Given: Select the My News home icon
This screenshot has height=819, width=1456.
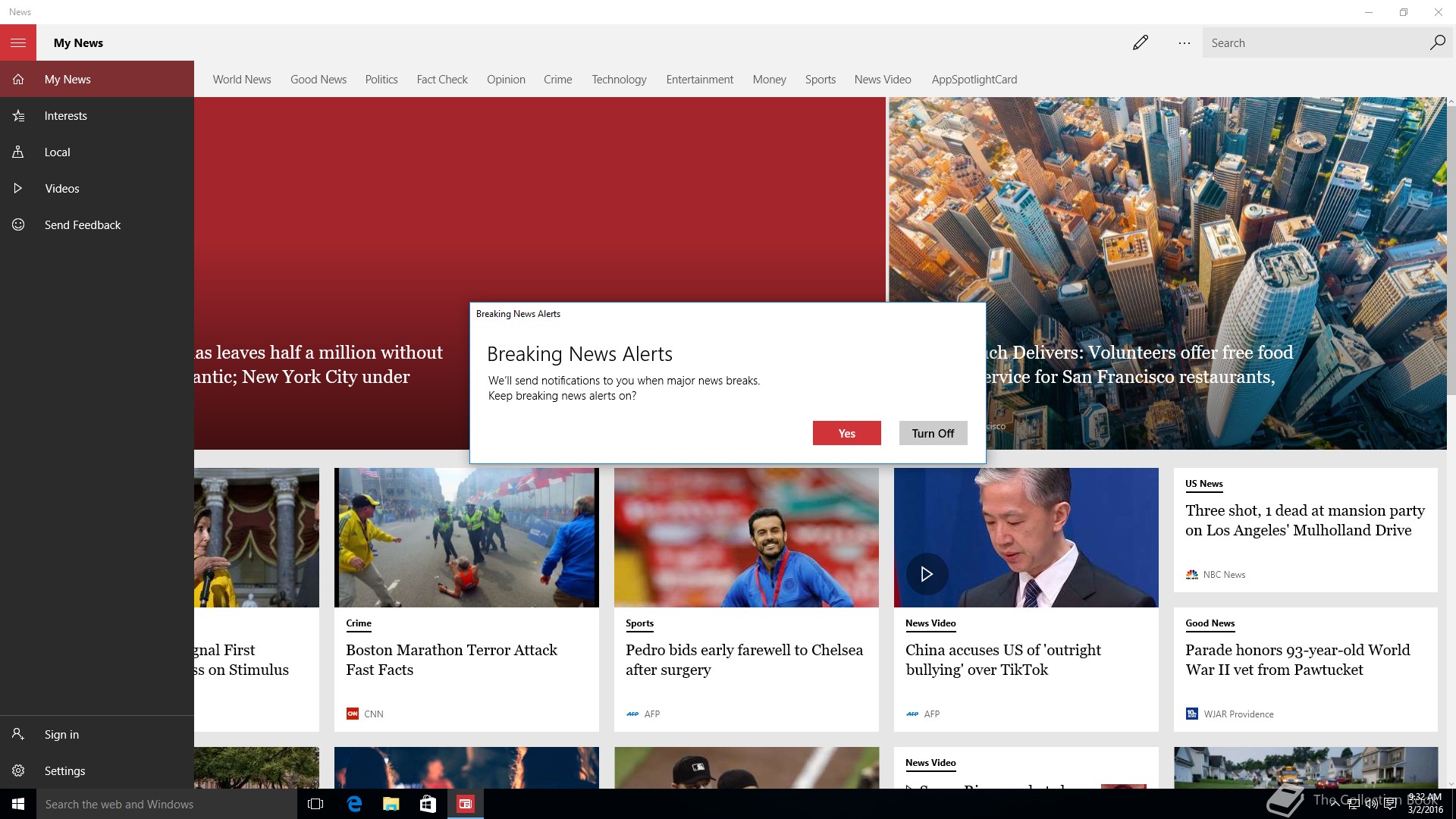Looking at the screenshot, I should tap(18, 79).
